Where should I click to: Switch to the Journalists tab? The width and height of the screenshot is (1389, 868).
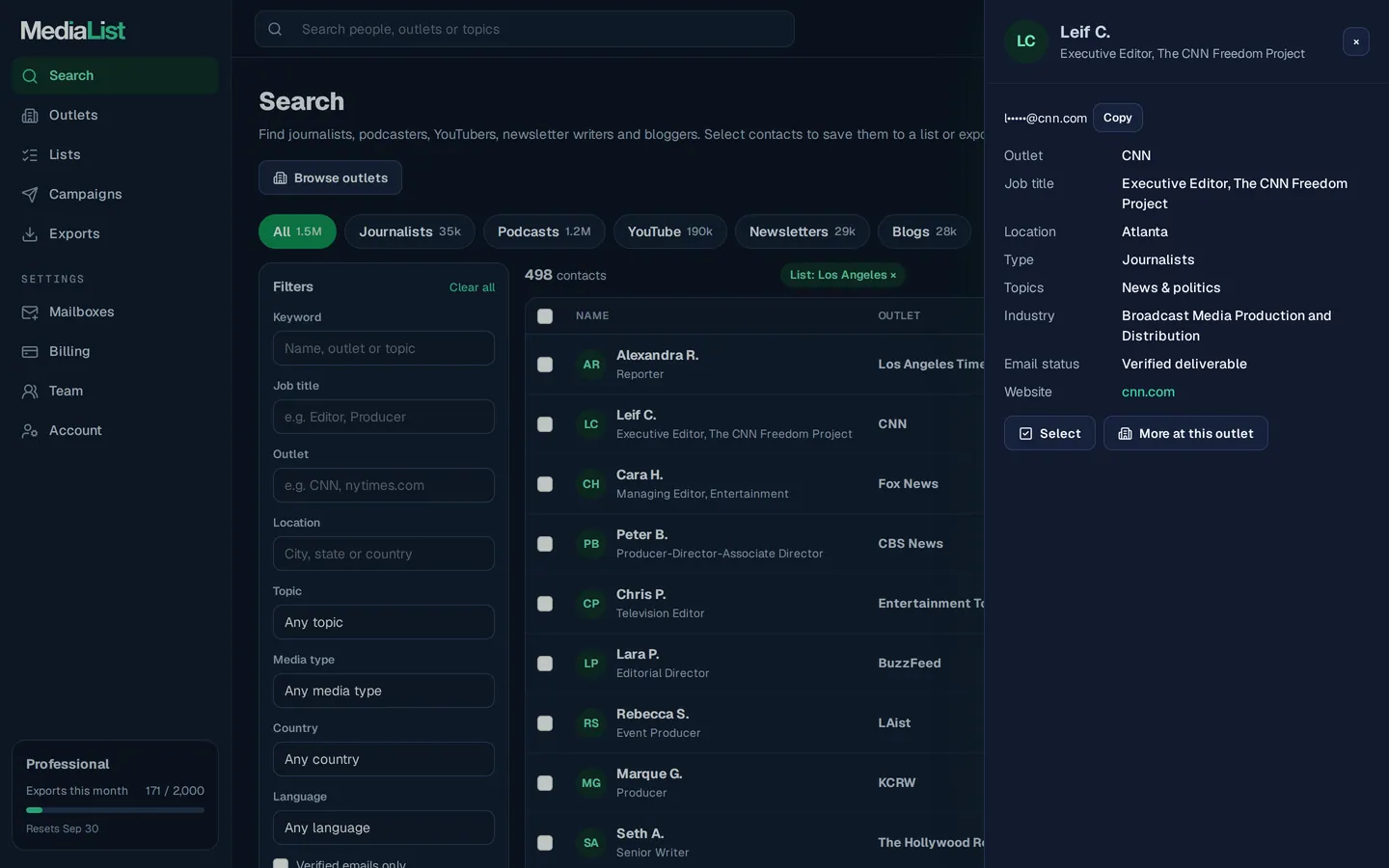pos(410,231)
